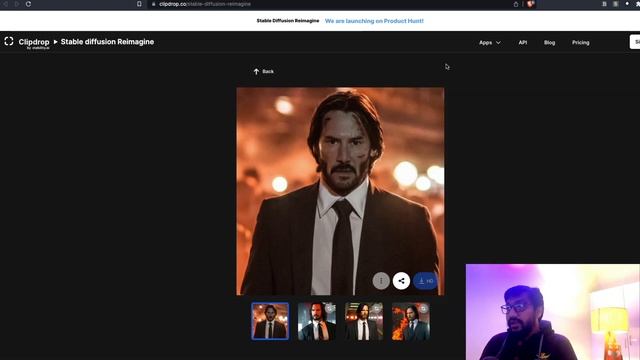Open the Clipdrop home text link
The height and width of the screenshot is (360, 640).
34,42
